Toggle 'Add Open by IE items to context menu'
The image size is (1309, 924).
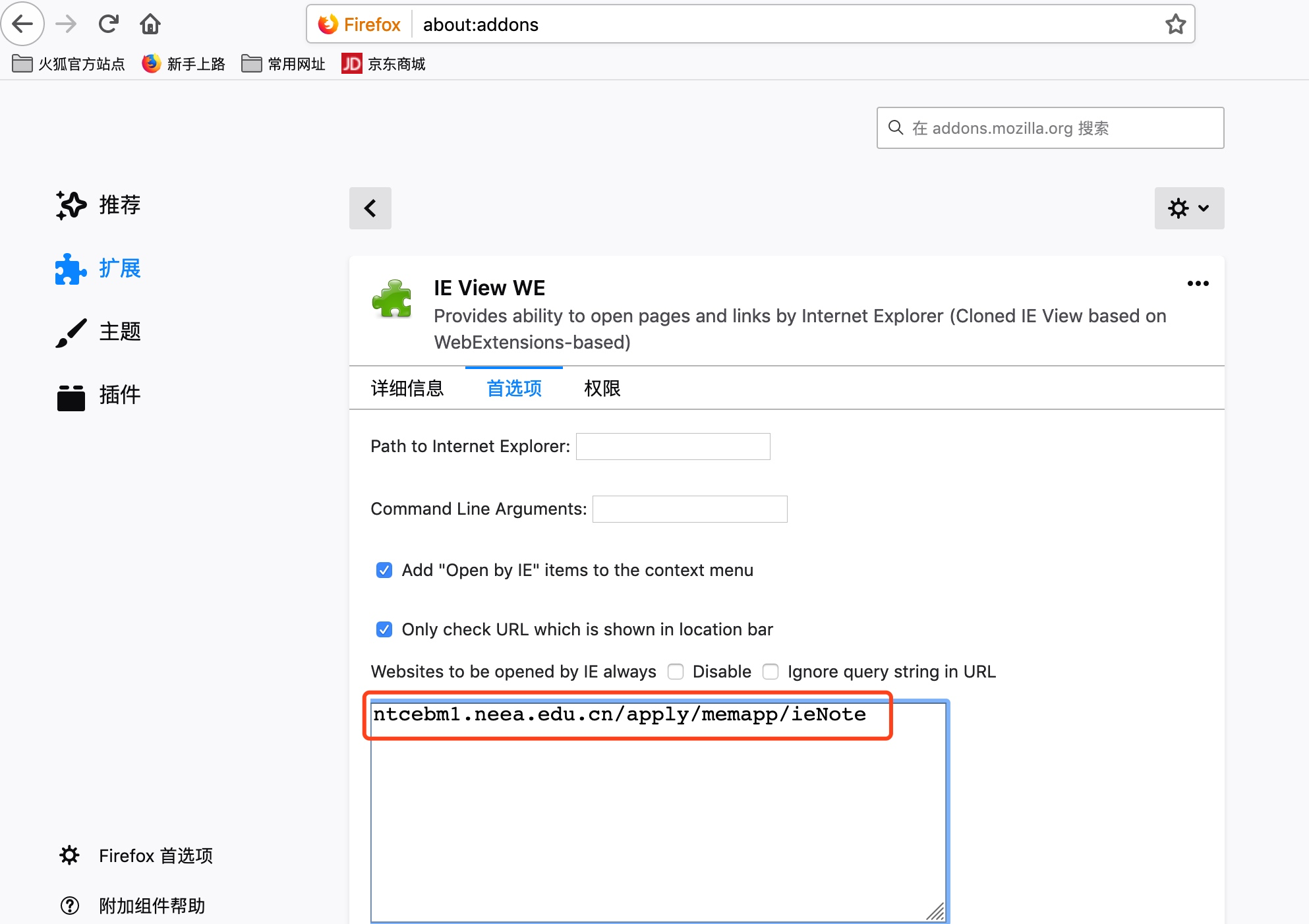[x=384, y=570]
